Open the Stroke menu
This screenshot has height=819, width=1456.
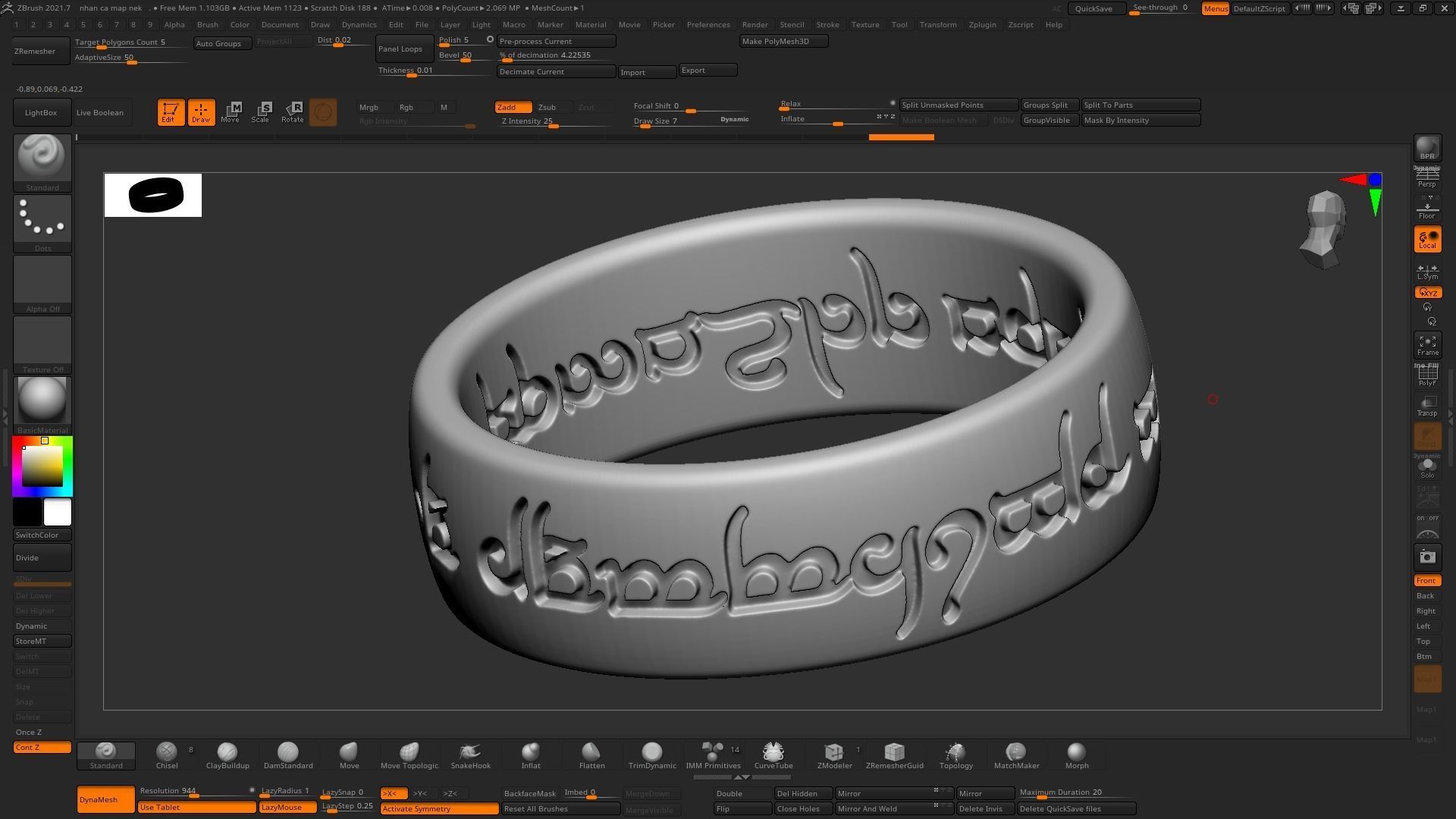827,24
